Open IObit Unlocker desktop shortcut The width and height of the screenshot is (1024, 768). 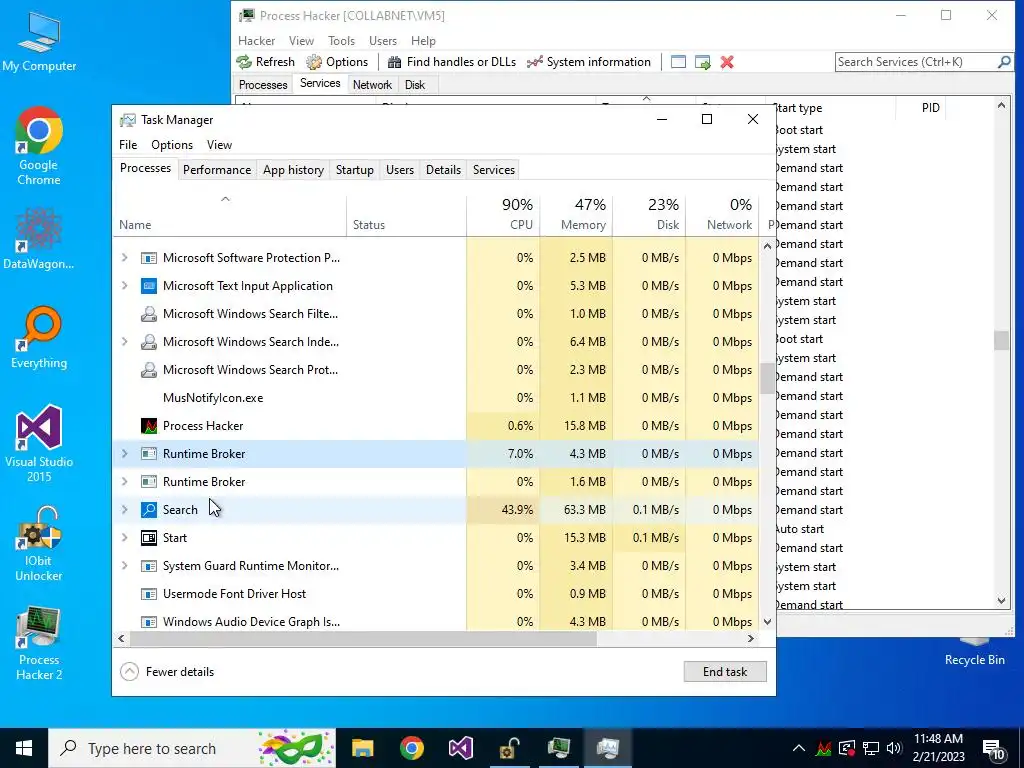coord(39,543)
